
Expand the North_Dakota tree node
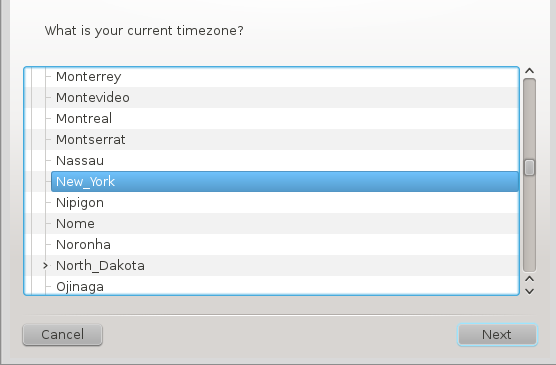click(45, 265)
